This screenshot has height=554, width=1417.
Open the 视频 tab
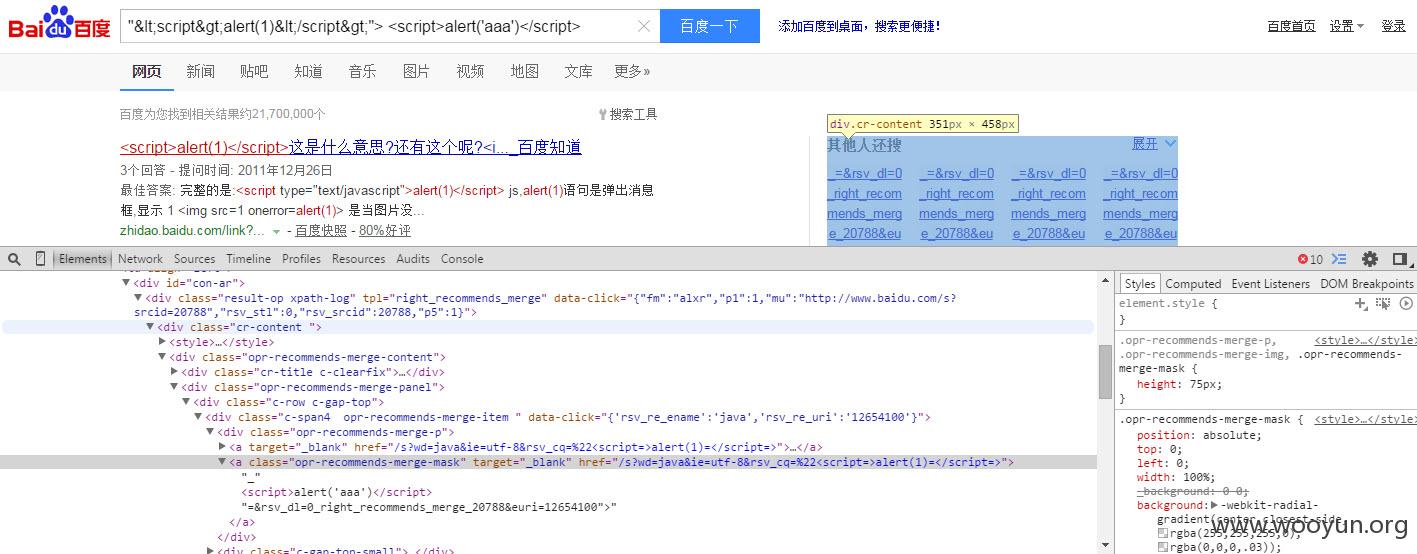tap(470, 71)
